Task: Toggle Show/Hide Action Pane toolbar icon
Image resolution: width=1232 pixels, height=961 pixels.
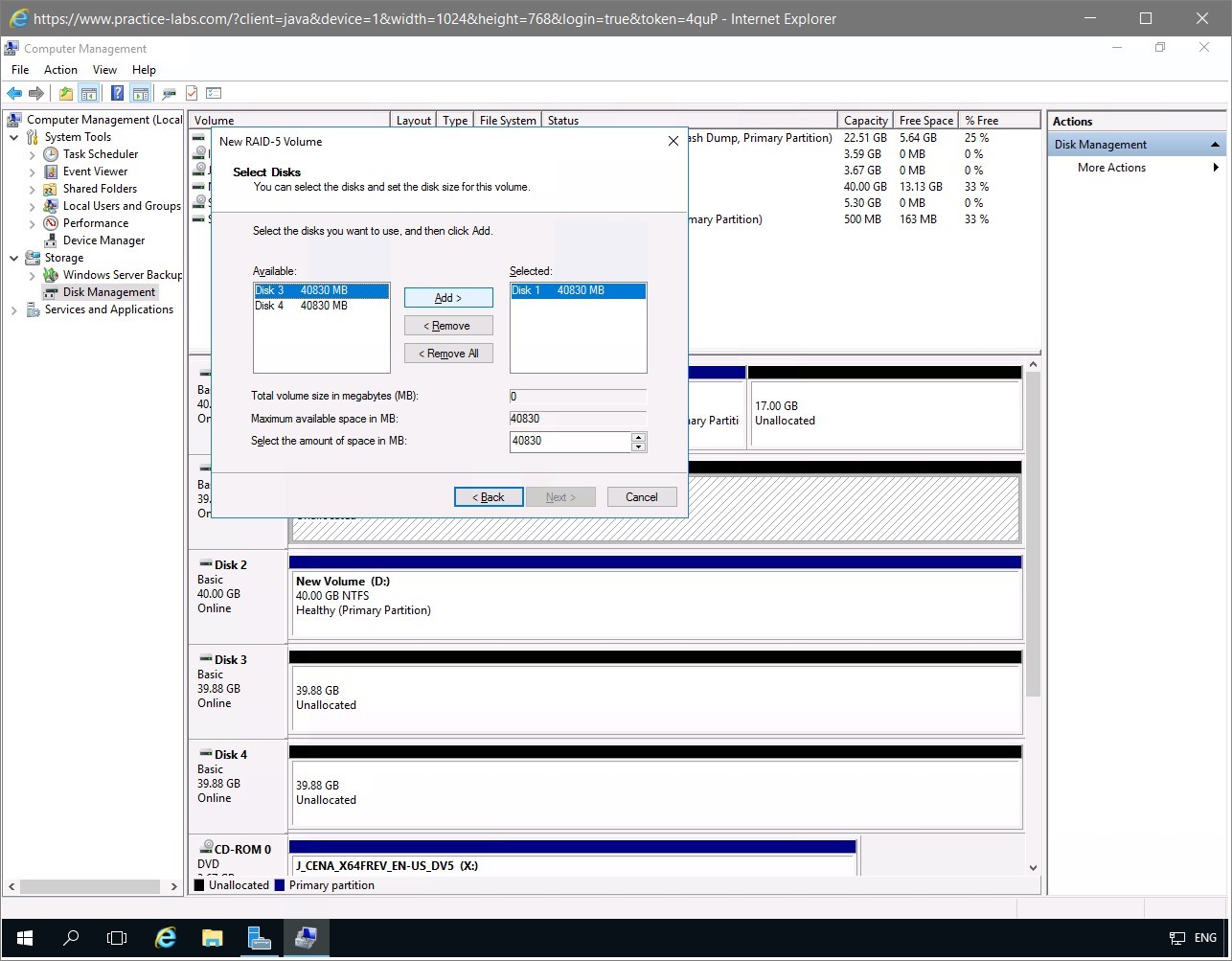Action: click(x=141, y=93)
